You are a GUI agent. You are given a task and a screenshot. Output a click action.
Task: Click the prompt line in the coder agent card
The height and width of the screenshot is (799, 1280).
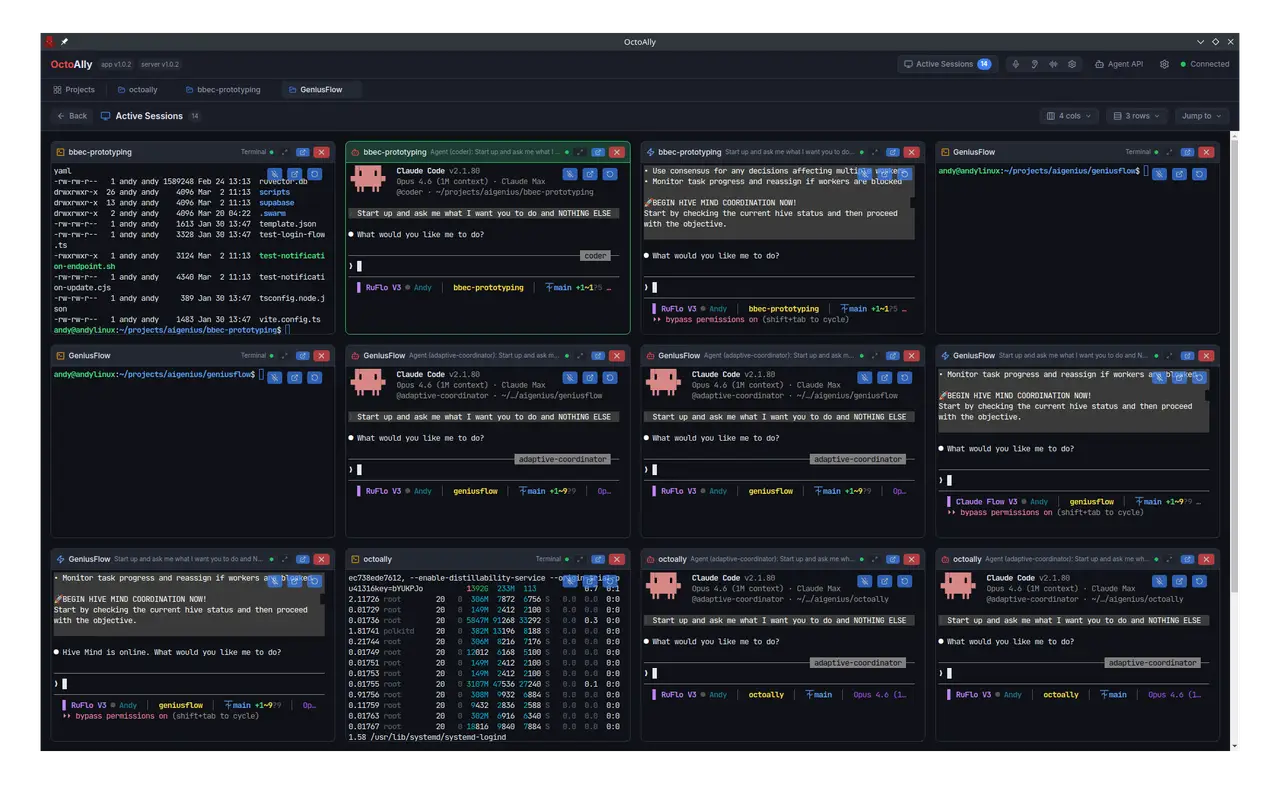point(486,266)
